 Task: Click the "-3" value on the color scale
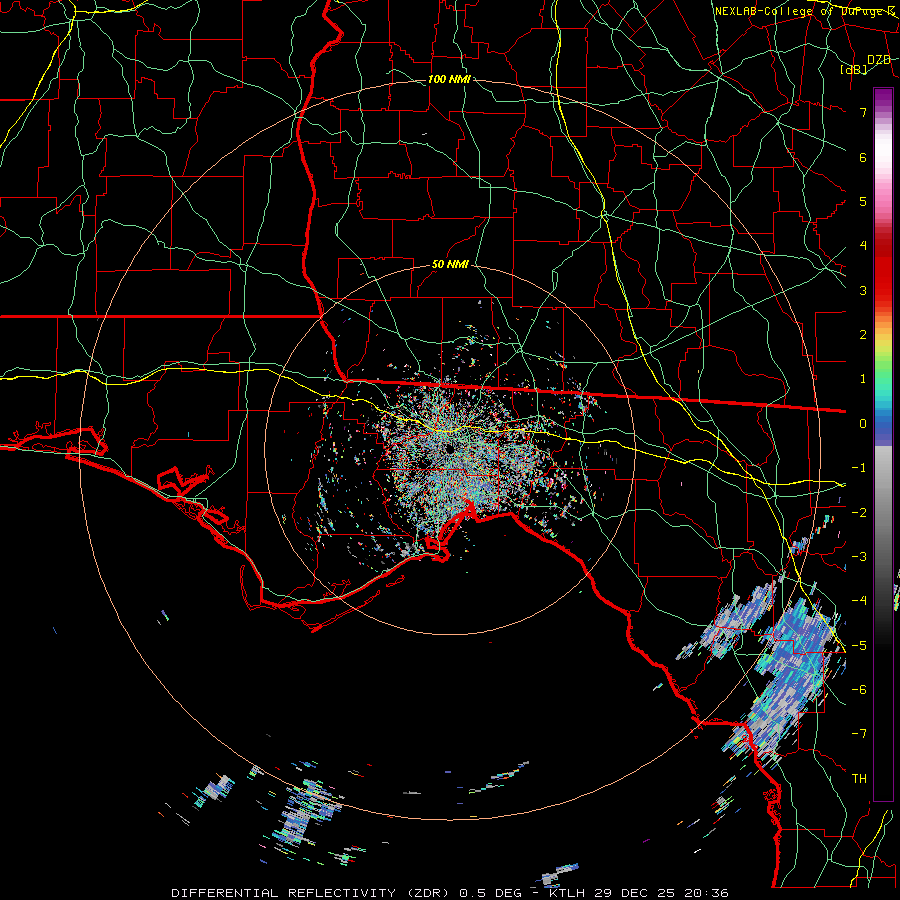859,557
